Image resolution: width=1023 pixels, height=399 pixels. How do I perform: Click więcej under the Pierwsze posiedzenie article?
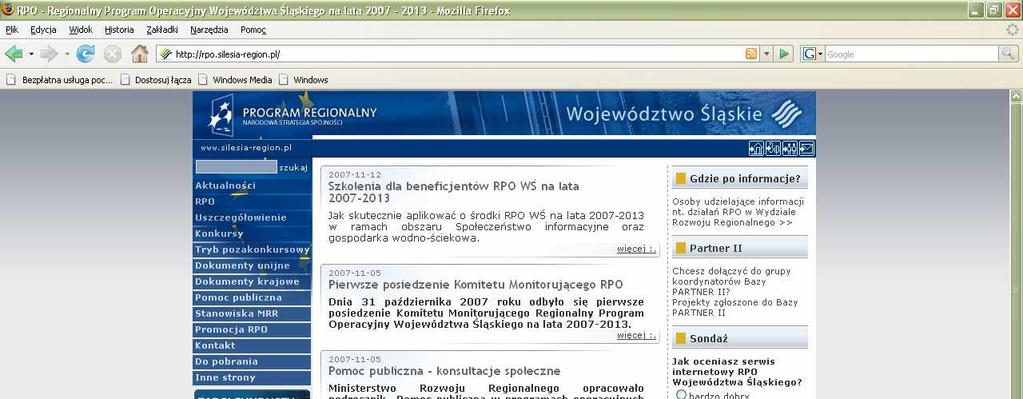point(636,335)
